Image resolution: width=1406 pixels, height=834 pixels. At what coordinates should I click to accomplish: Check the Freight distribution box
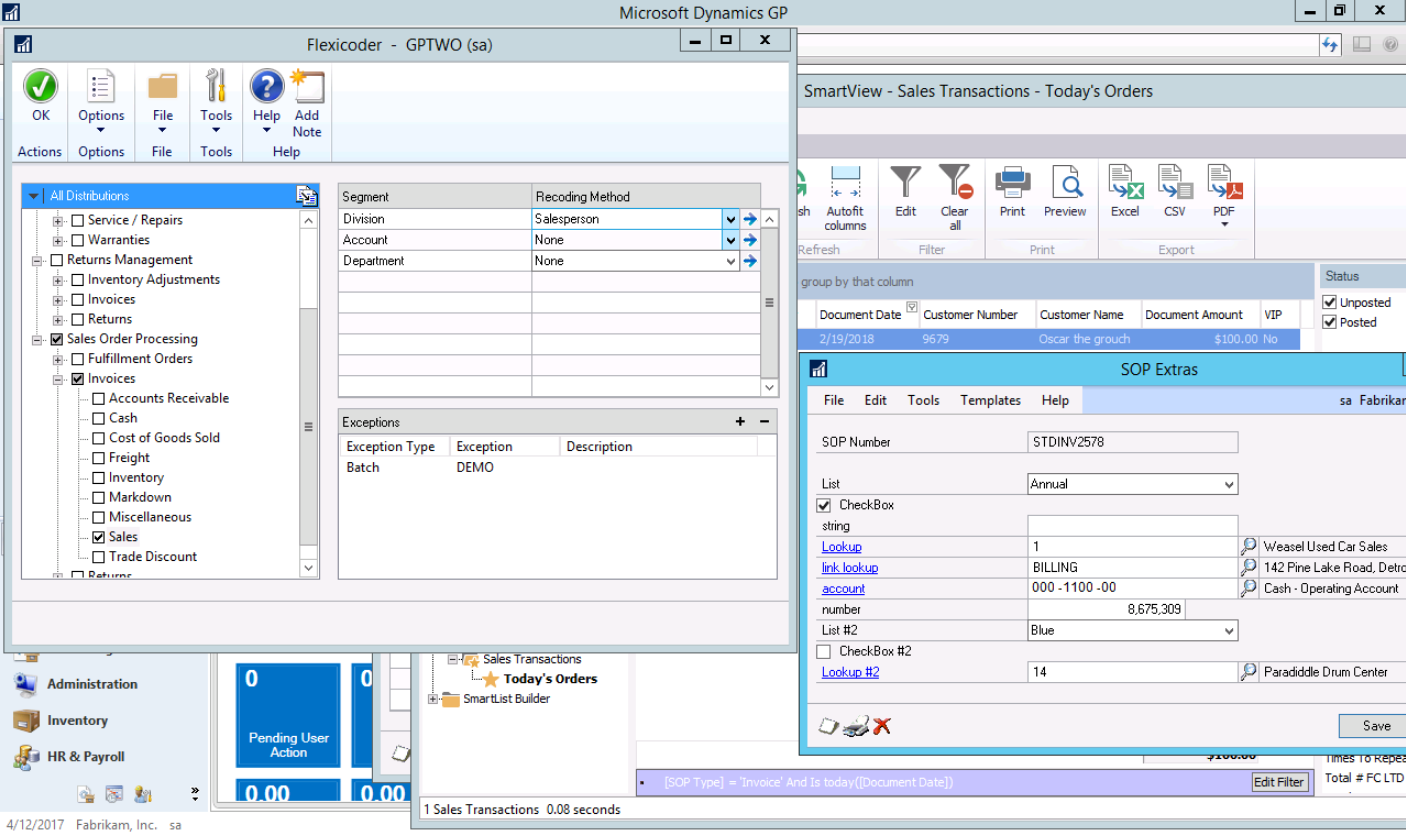coord(98,458)
